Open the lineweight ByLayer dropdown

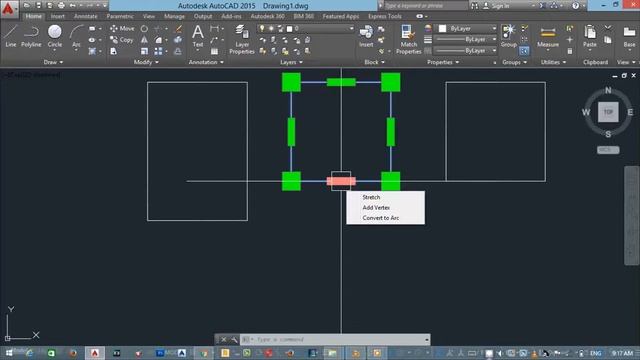tap(465, 40)
